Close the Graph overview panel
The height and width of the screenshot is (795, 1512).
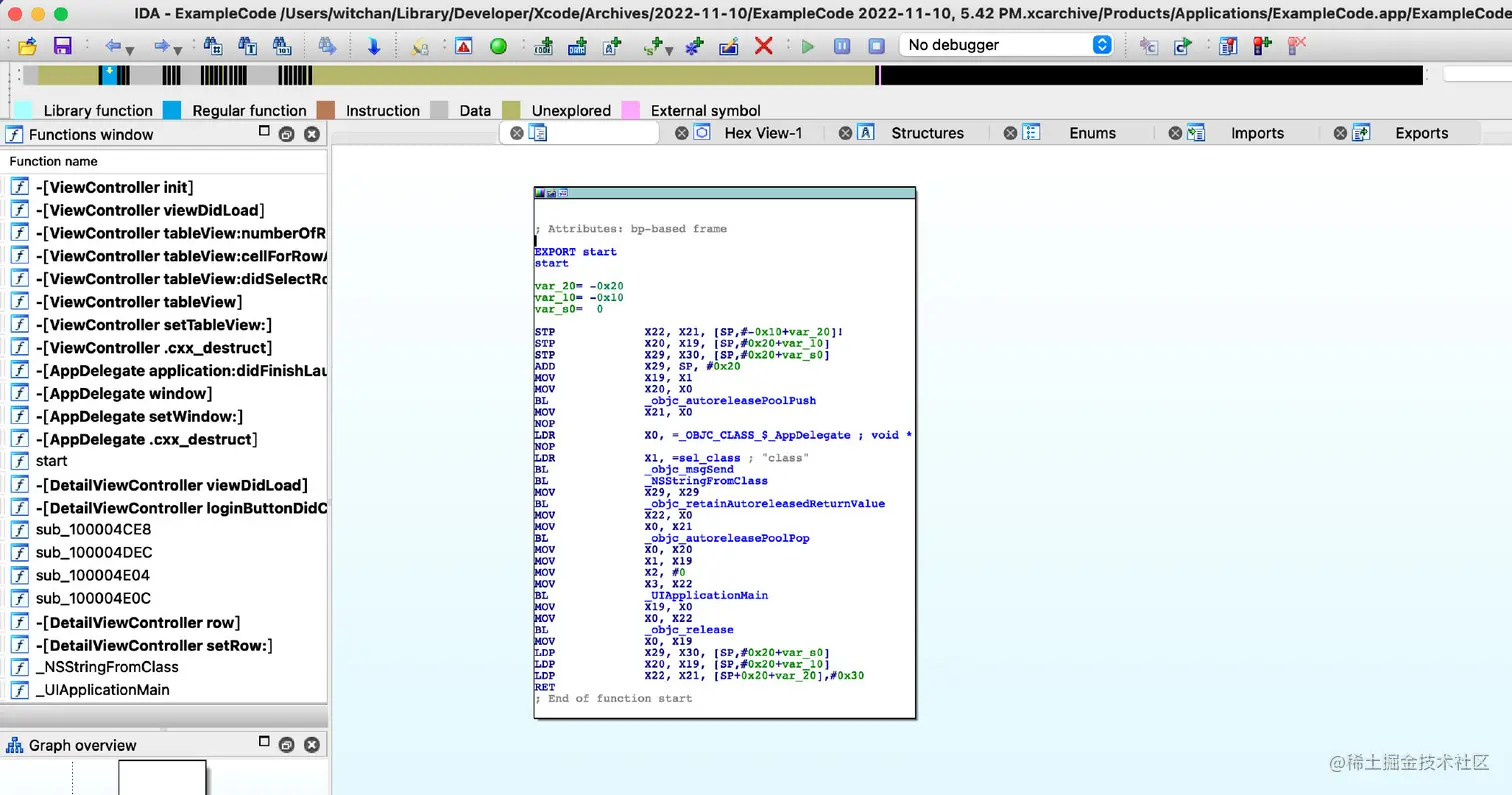coord(312,745)
